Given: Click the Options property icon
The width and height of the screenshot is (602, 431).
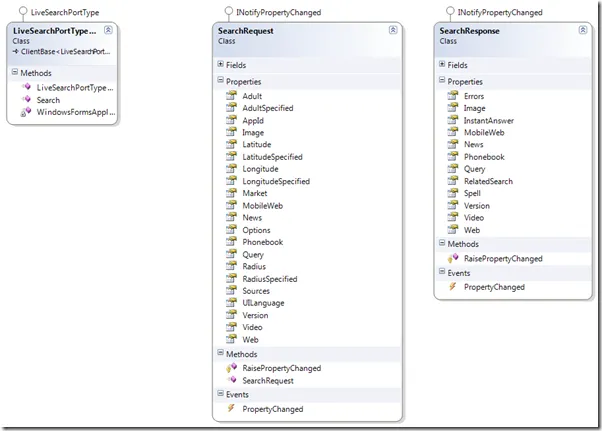Looking at the screenshot, I should click(x=231, y=229).
